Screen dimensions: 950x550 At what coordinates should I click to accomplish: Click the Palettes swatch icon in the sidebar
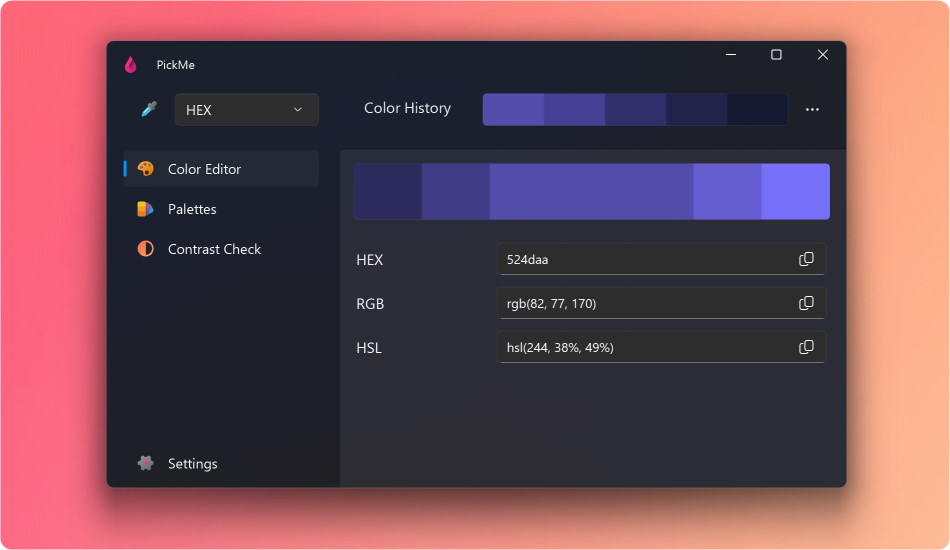146,209
